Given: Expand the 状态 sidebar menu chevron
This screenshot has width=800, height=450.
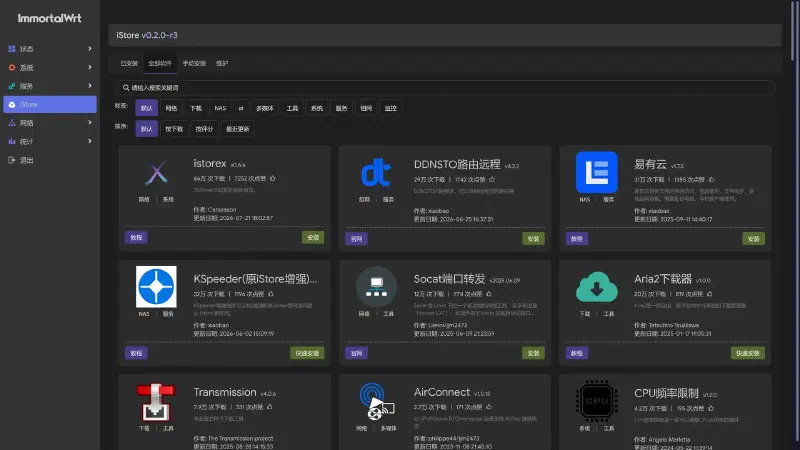Looking at the screenshot, I should point(90,49).
